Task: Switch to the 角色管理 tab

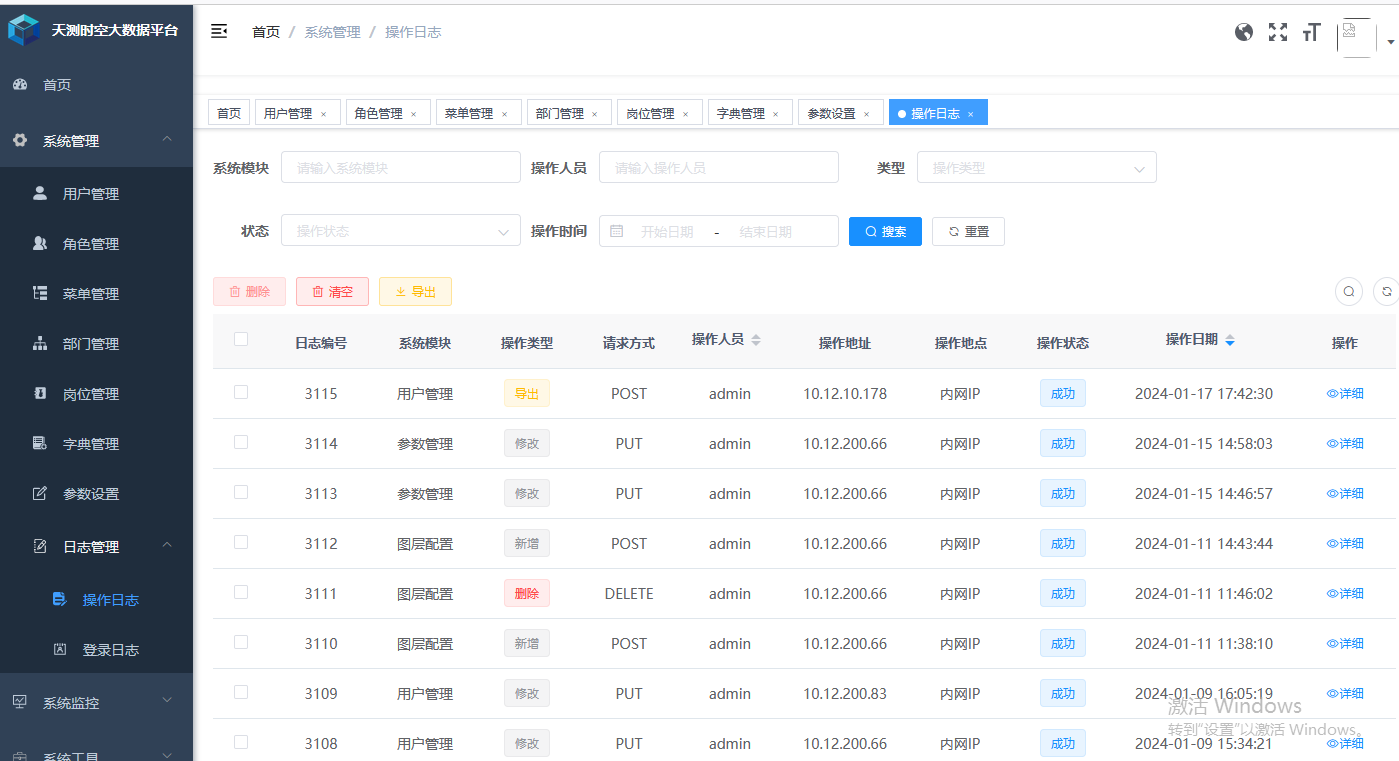Action: point(381,112)
